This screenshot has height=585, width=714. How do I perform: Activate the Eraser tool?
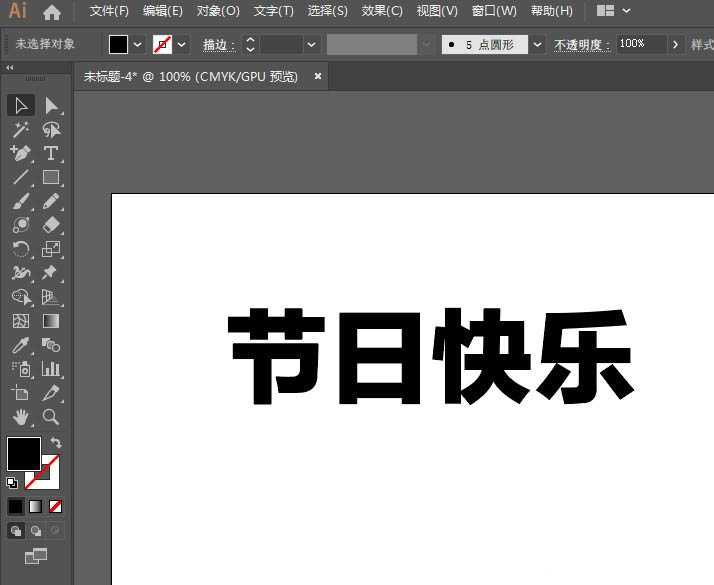(x=51, y=225)
